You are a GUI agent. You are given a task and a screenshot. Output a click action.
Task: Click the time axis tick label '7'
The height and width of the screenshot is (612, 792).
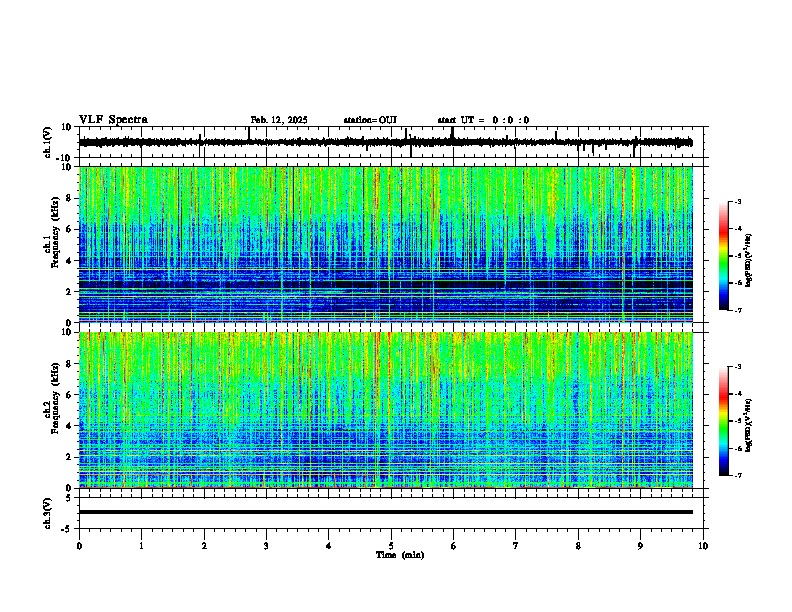[516, 546]
